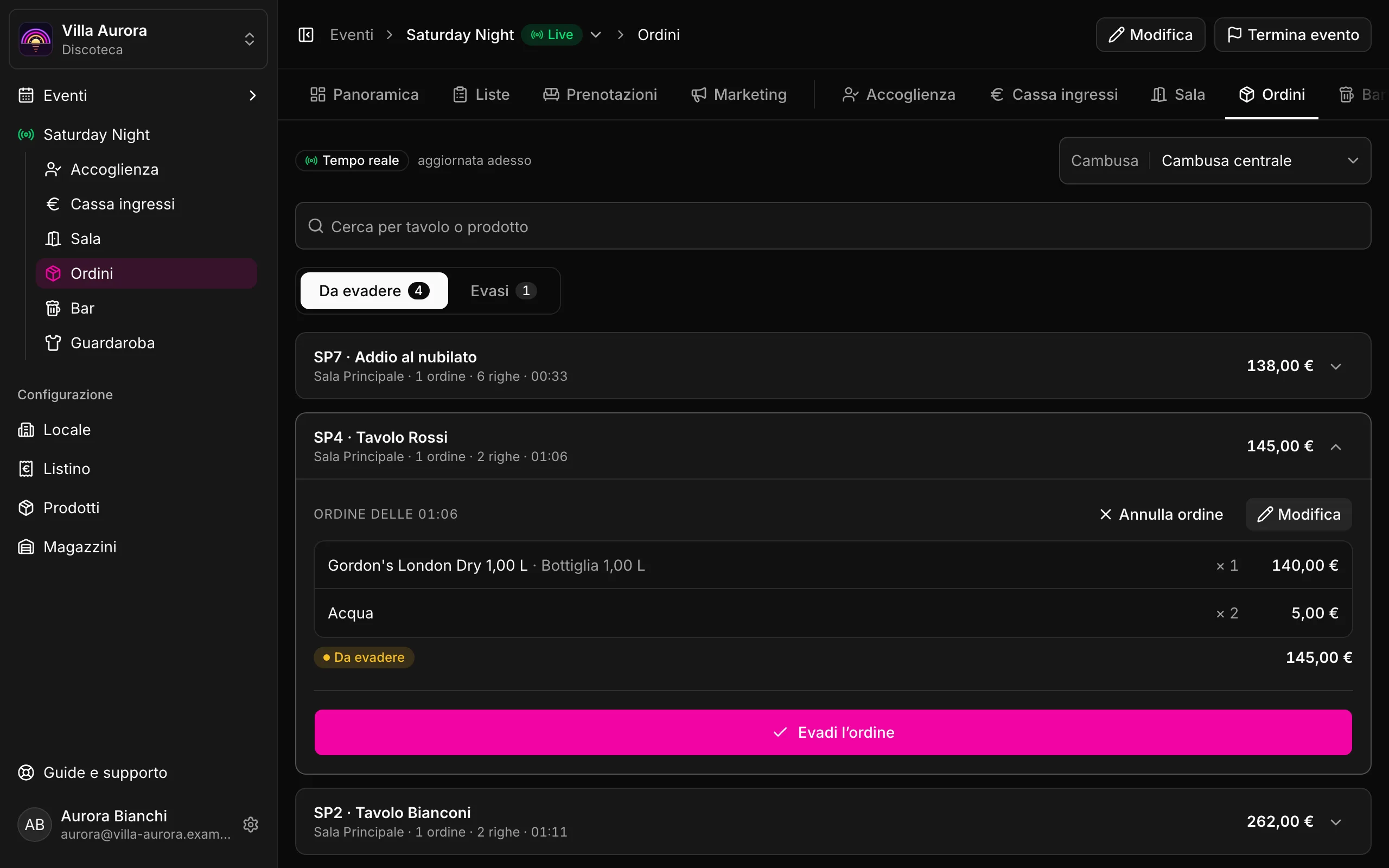This screenshot has width=1389, height=868.
Task: Switch to the Liste tab
Action: click(481, 95)
